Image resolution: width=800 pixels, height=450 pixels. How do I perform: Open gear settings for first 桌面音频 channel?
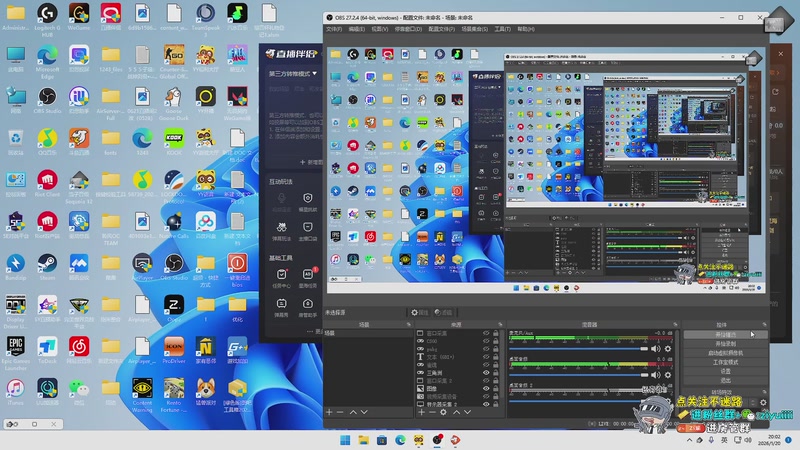point(668,375)
